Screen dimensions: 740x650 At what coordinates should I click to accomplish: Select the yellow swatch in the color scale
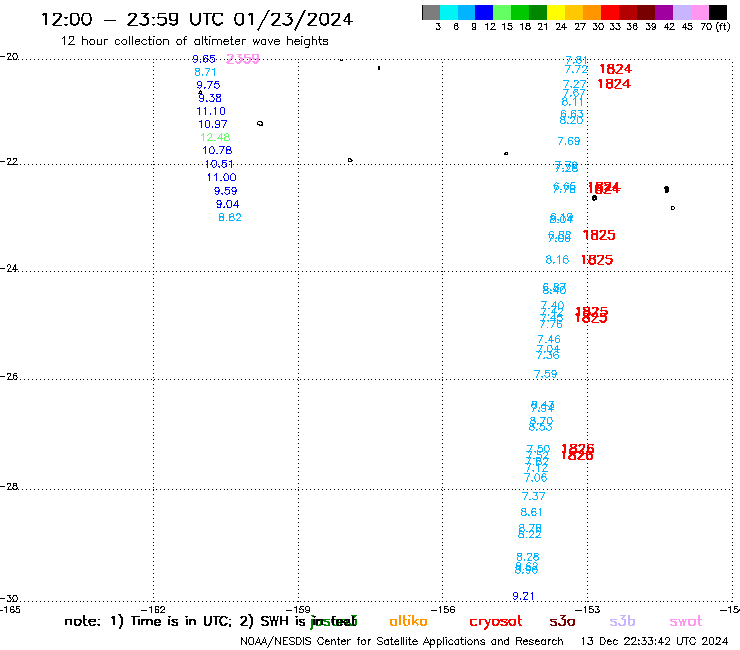tap(556, 12)
